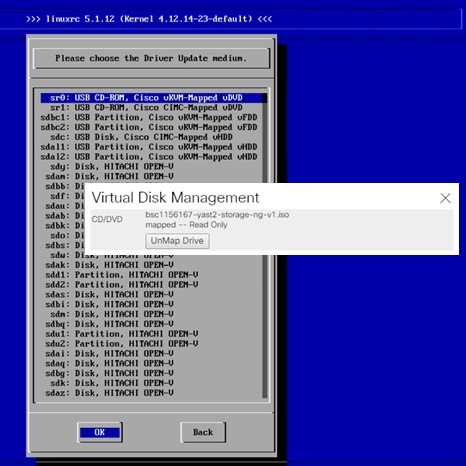Click the OK button
The width and height of the screenshot is (466, 466).
pos(100,432)
